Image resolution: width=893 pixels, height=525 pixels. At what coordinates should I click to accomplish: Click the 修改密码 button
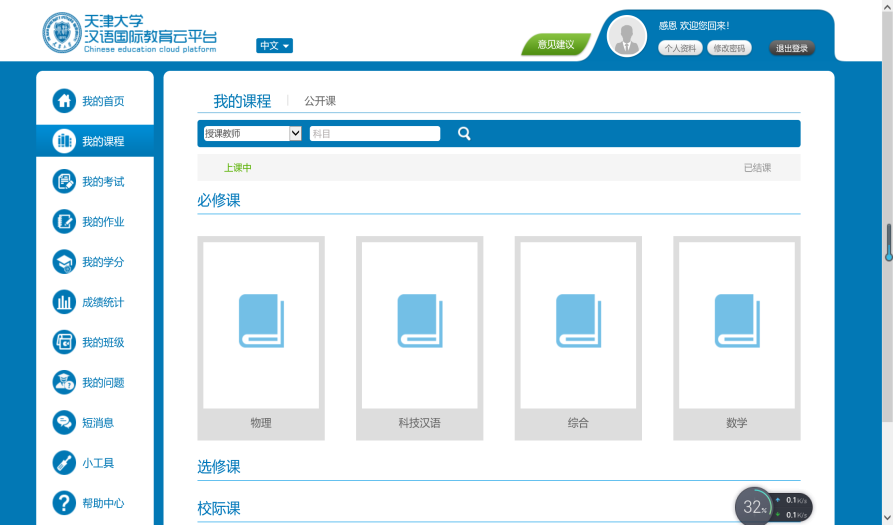[x=729, y=48]
